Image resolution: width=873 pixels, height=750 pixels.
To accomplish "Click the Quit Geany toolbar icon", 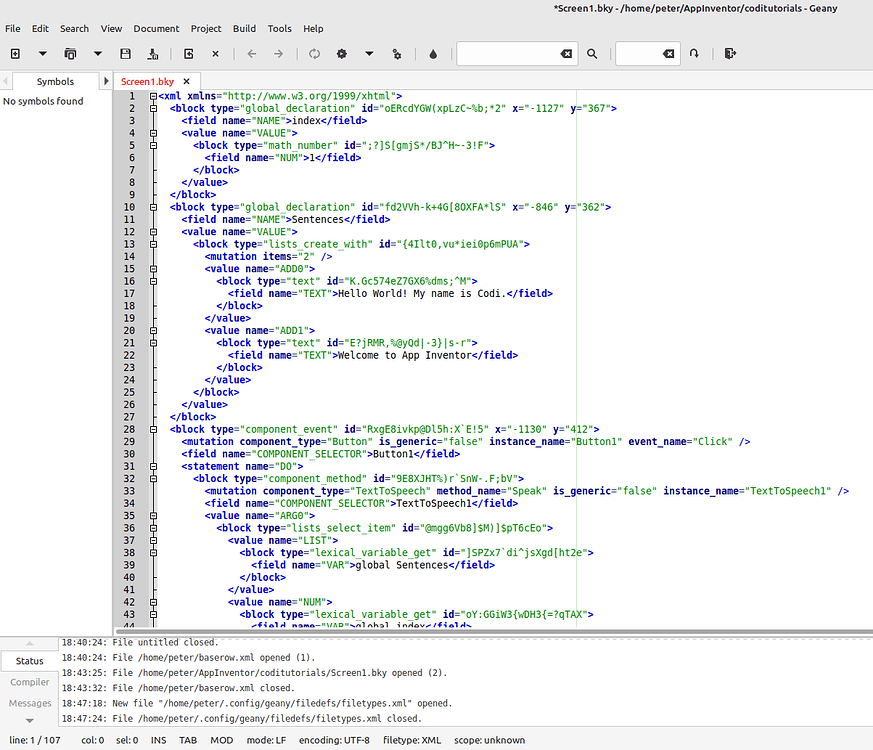I will (730, 53).
